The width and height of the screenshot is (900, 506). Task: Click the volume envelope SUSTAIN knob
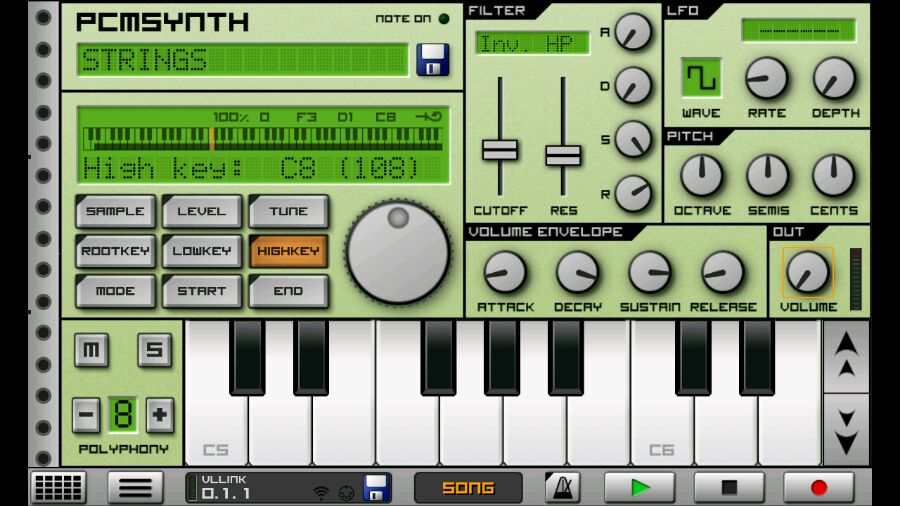click(x=650, y=273)
